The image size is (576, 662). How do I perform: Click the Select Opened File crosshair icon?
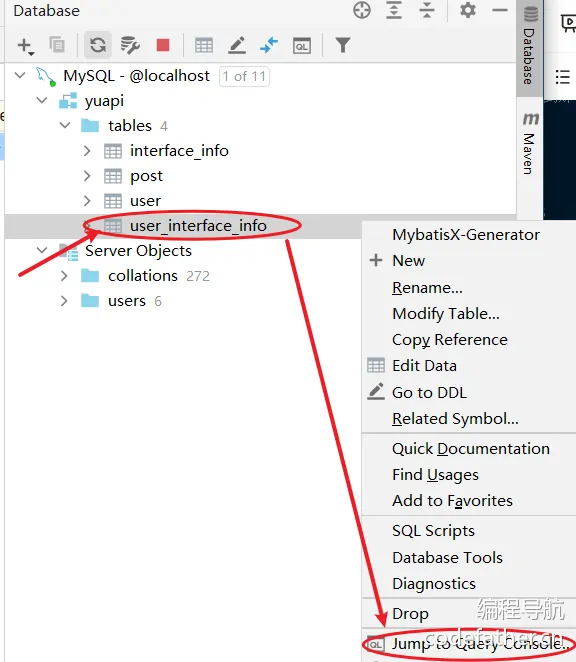point(362,10)
